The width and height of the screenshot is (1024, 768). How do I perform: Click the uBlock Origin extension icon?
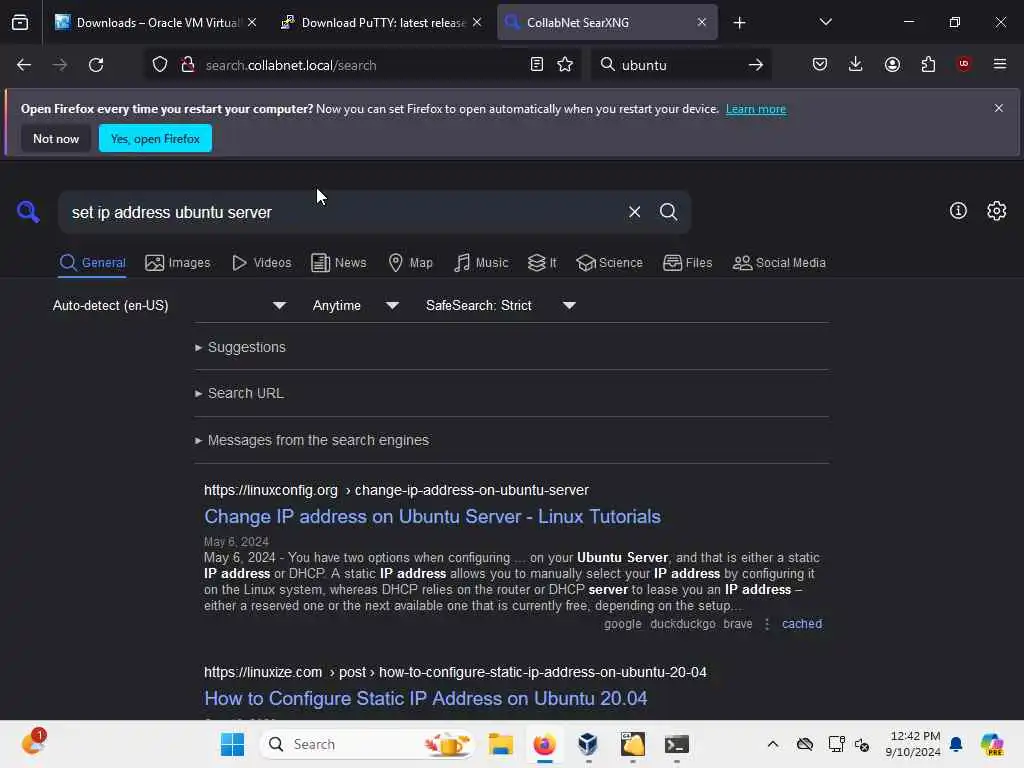pos(963,64)
